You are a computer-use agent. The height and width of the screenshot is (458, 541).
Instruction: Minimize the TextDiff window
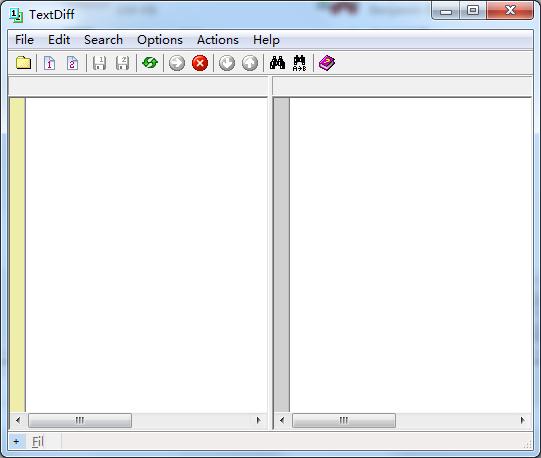[x=446, y=11]
